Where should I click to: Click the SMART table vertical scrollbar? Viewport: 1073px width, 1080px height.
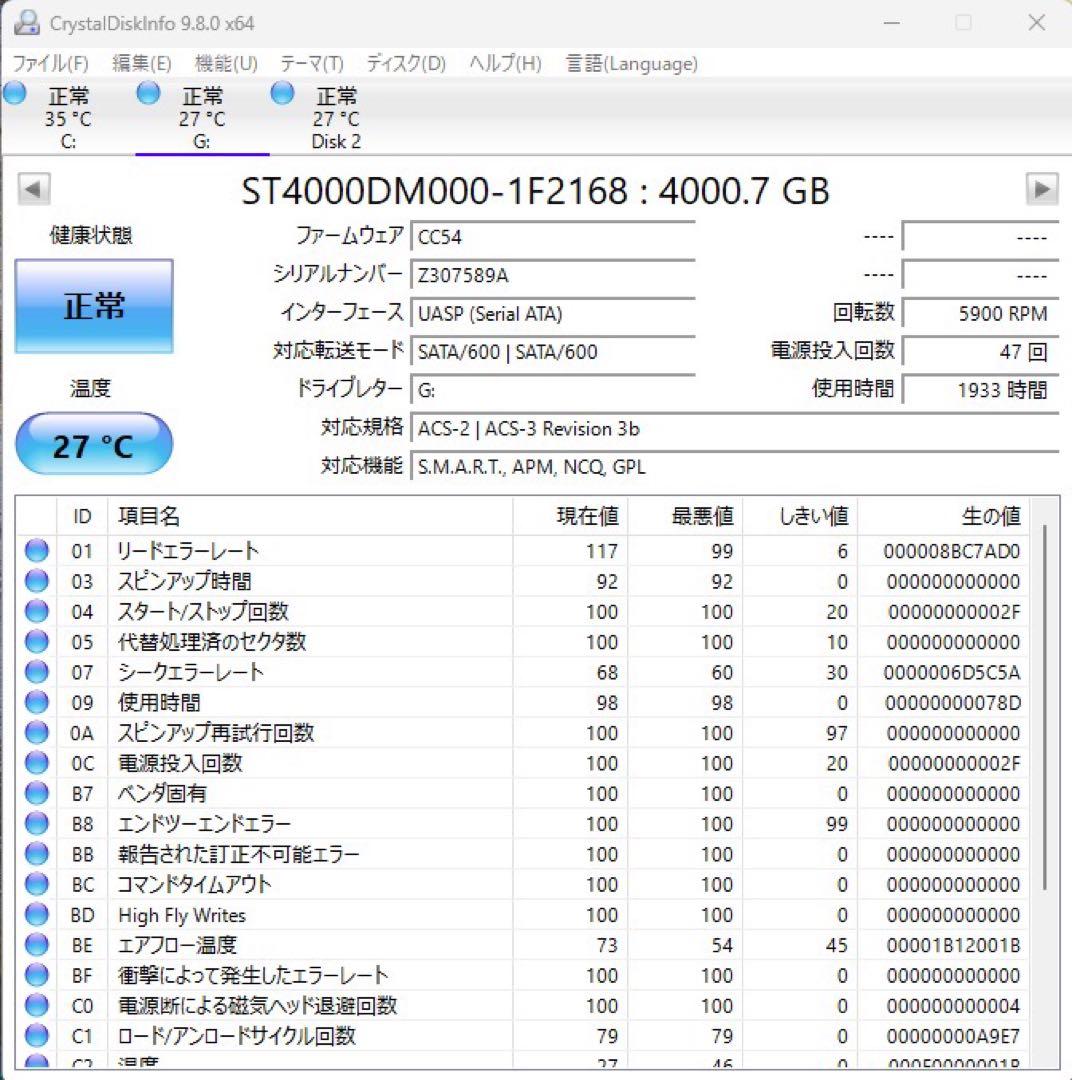click(1045, 707)
